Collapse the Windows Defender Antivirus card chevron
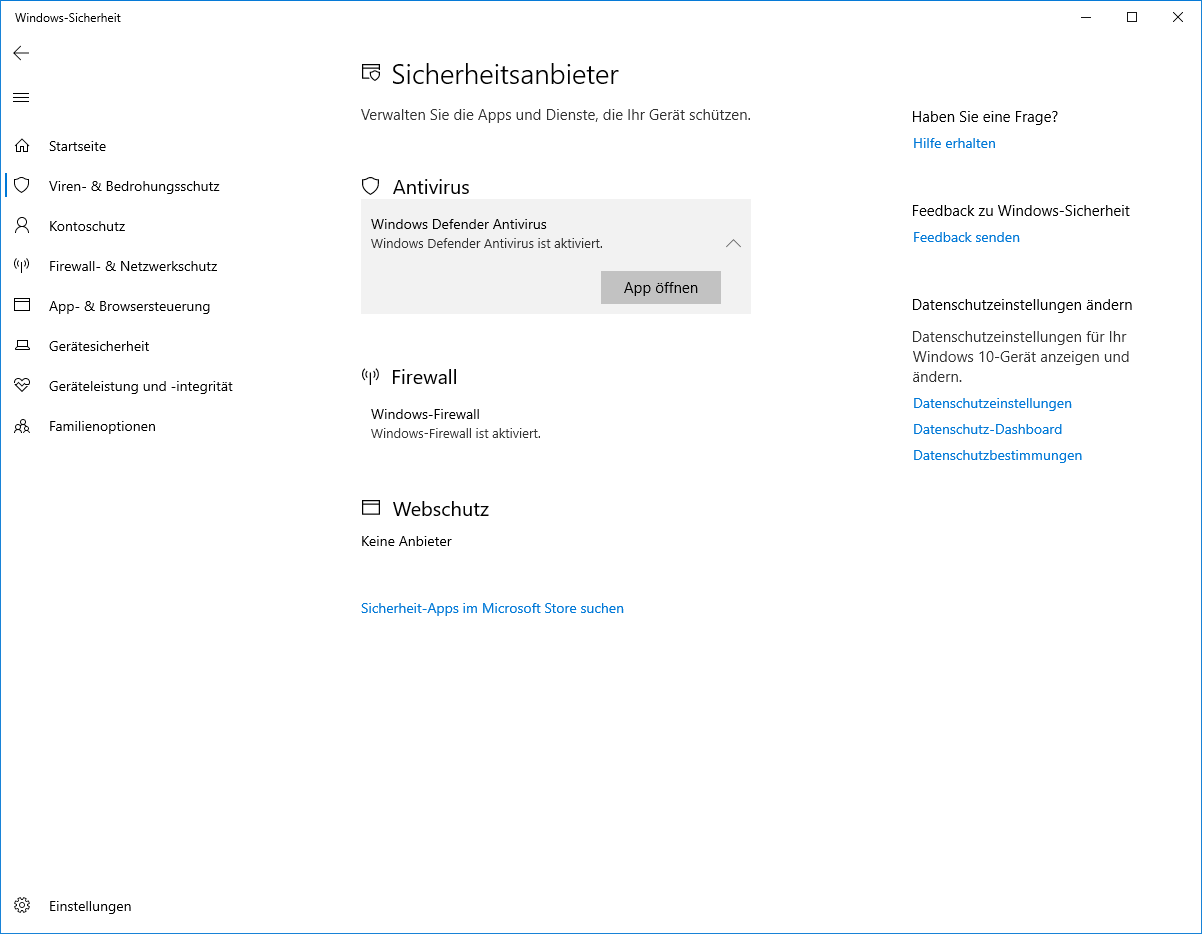Viewport: 1202px width, 934px height. point(733,243)
